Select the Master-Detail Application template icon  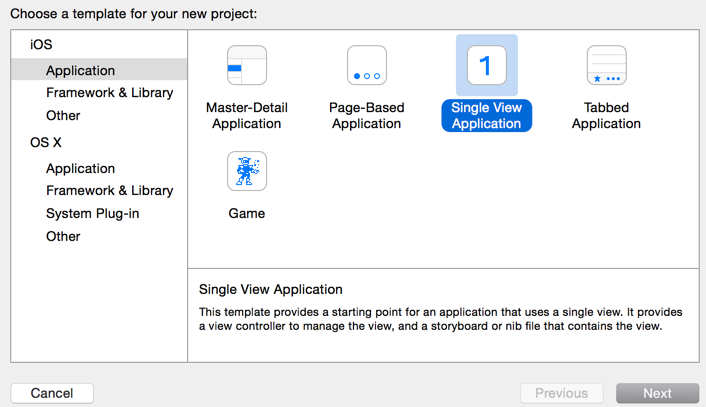(247, 66)
